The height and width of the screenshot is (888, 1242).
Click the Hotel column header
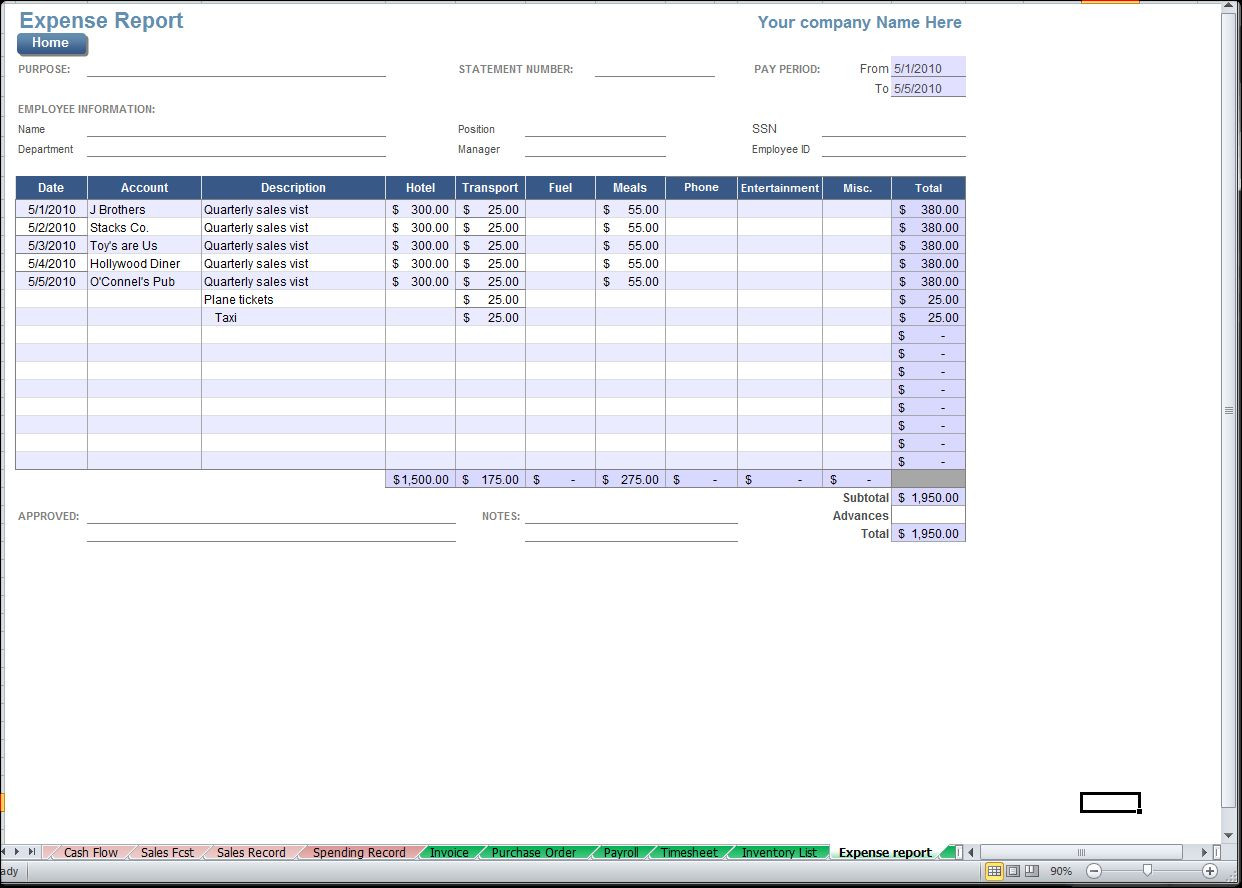tap(420, 188)
